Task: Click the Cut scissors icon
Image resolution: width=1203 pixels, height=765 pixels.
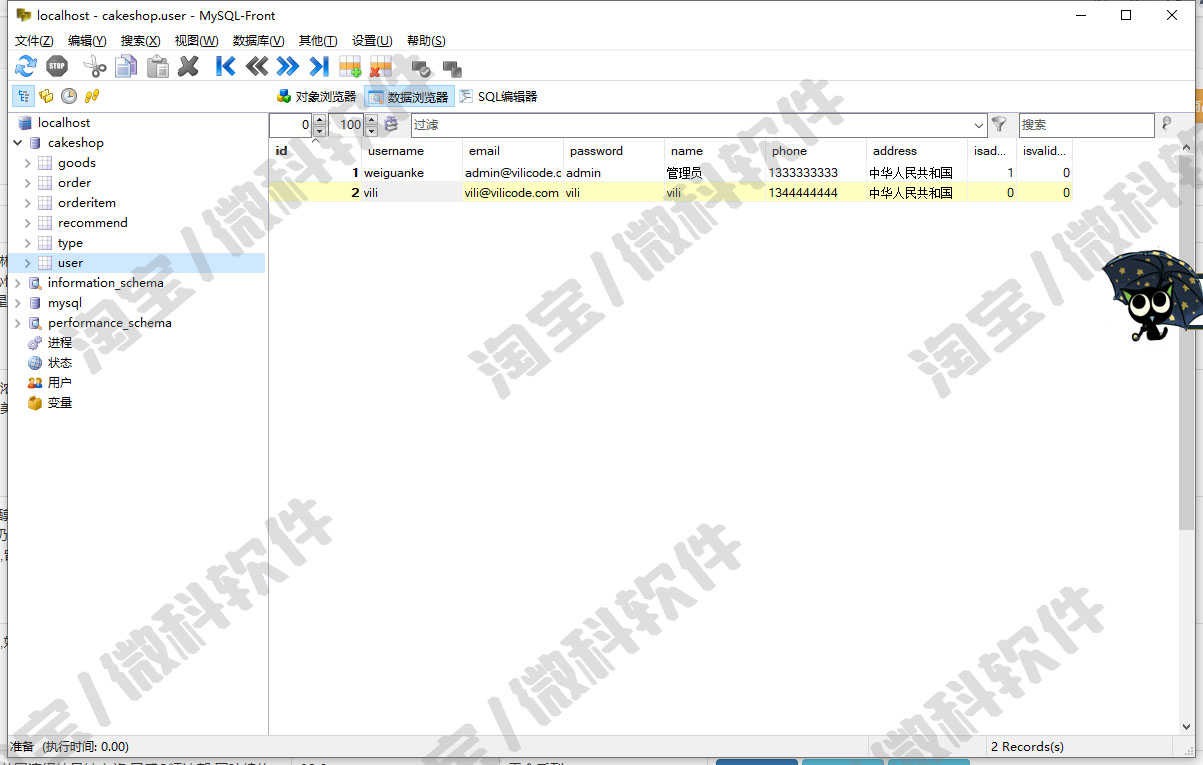Action: tap(94, 67)
